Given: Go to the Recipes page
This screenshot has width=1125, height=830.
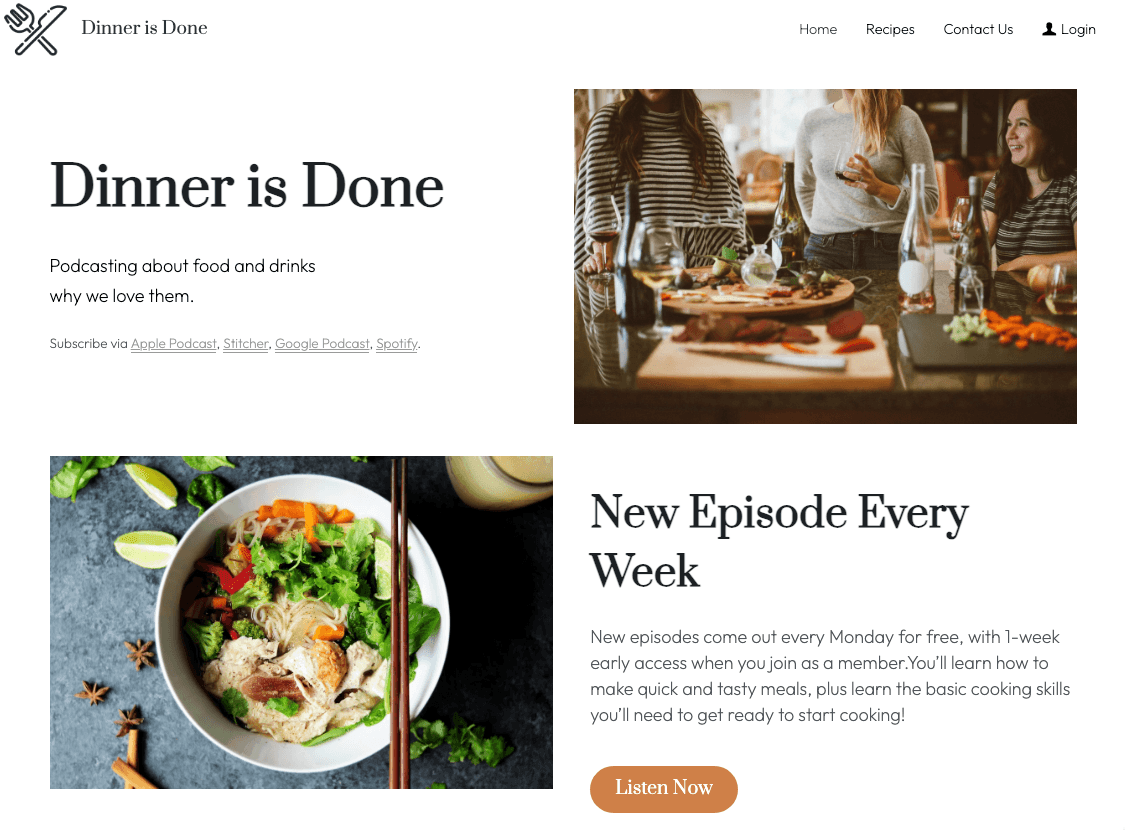Looking at the screenshot, I should pos(890,29).
